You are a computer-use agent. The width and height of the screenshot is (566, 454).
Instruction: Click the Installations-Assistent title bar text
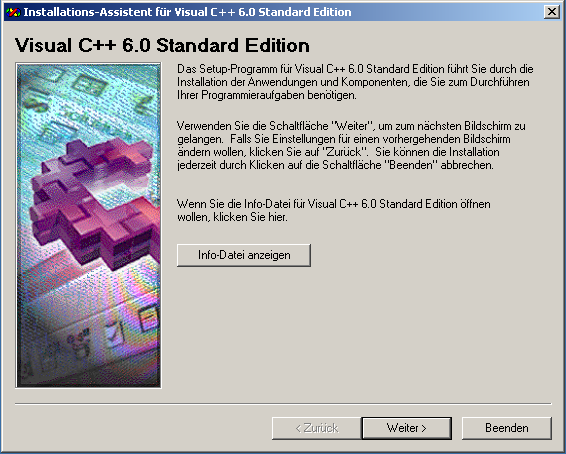(187, 12)
